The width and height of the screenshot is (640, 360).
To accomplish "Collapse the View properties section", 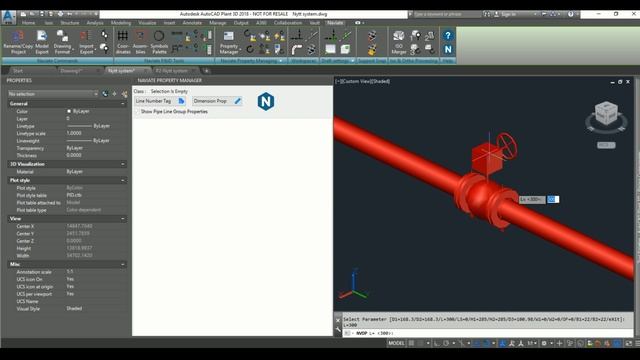I will tap(122, 219).
